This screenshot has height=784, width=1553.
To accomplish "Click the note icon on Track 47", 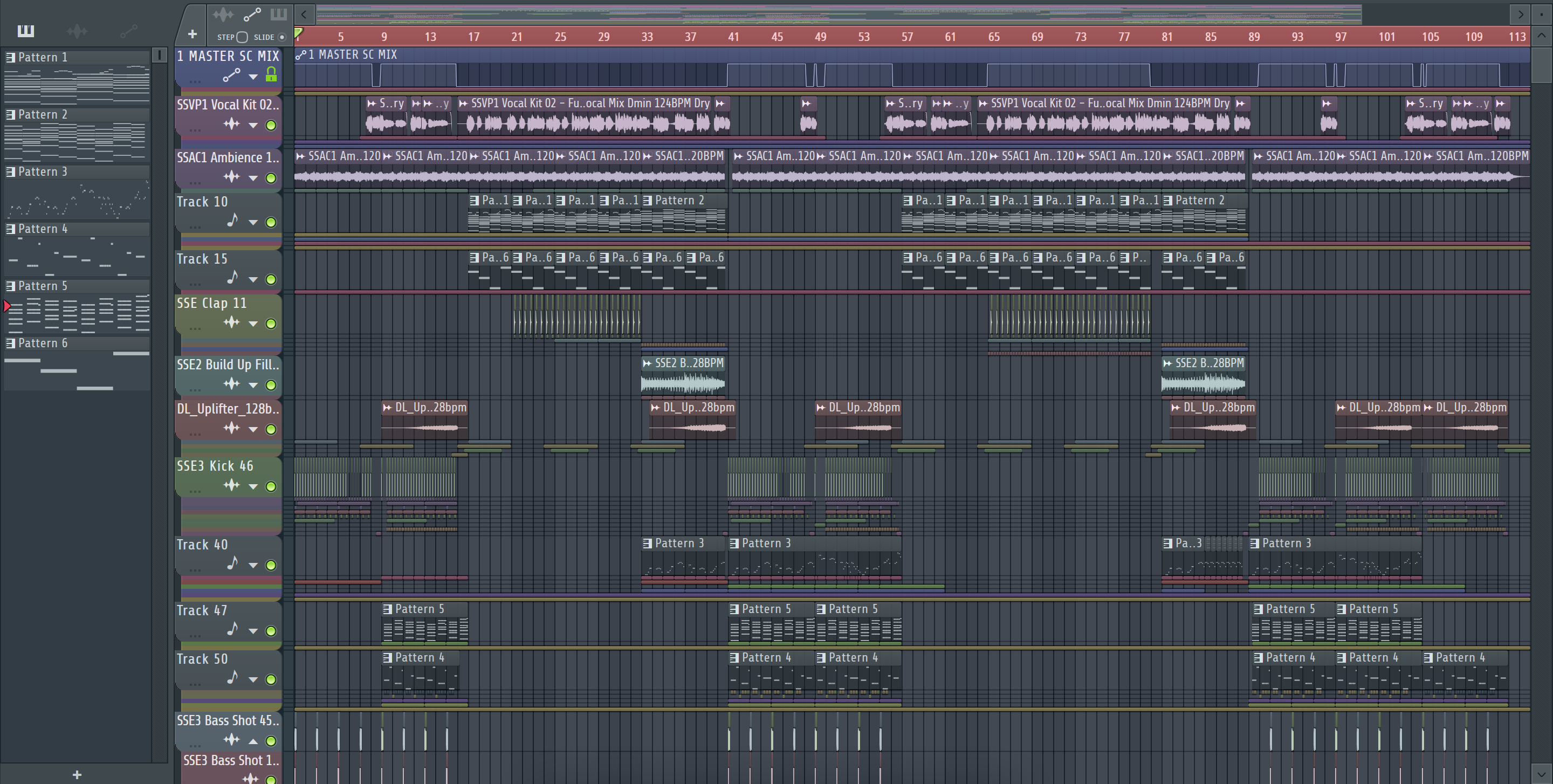I will pyautogui.click(x=232, y=629).
